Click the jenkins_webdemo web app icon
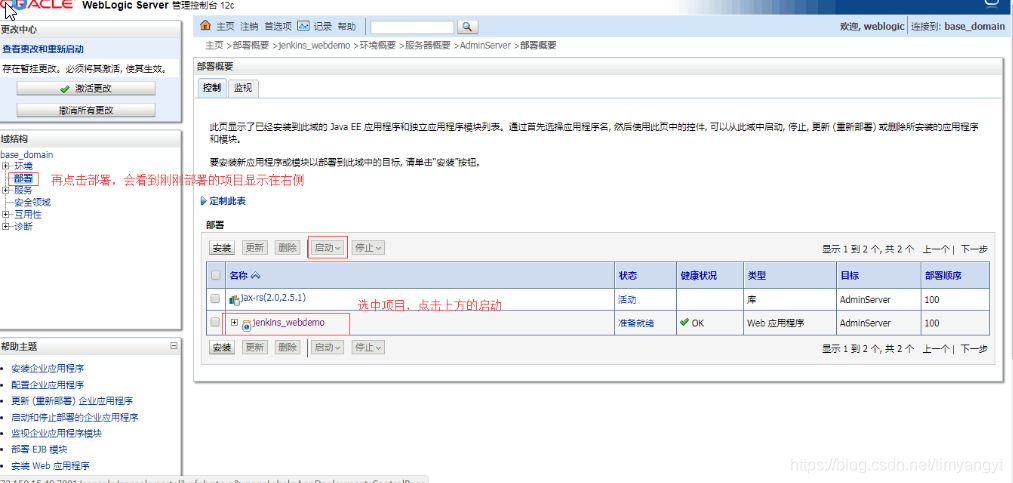The width and height of the screenshot is (1013, 483). coord(246,325)
